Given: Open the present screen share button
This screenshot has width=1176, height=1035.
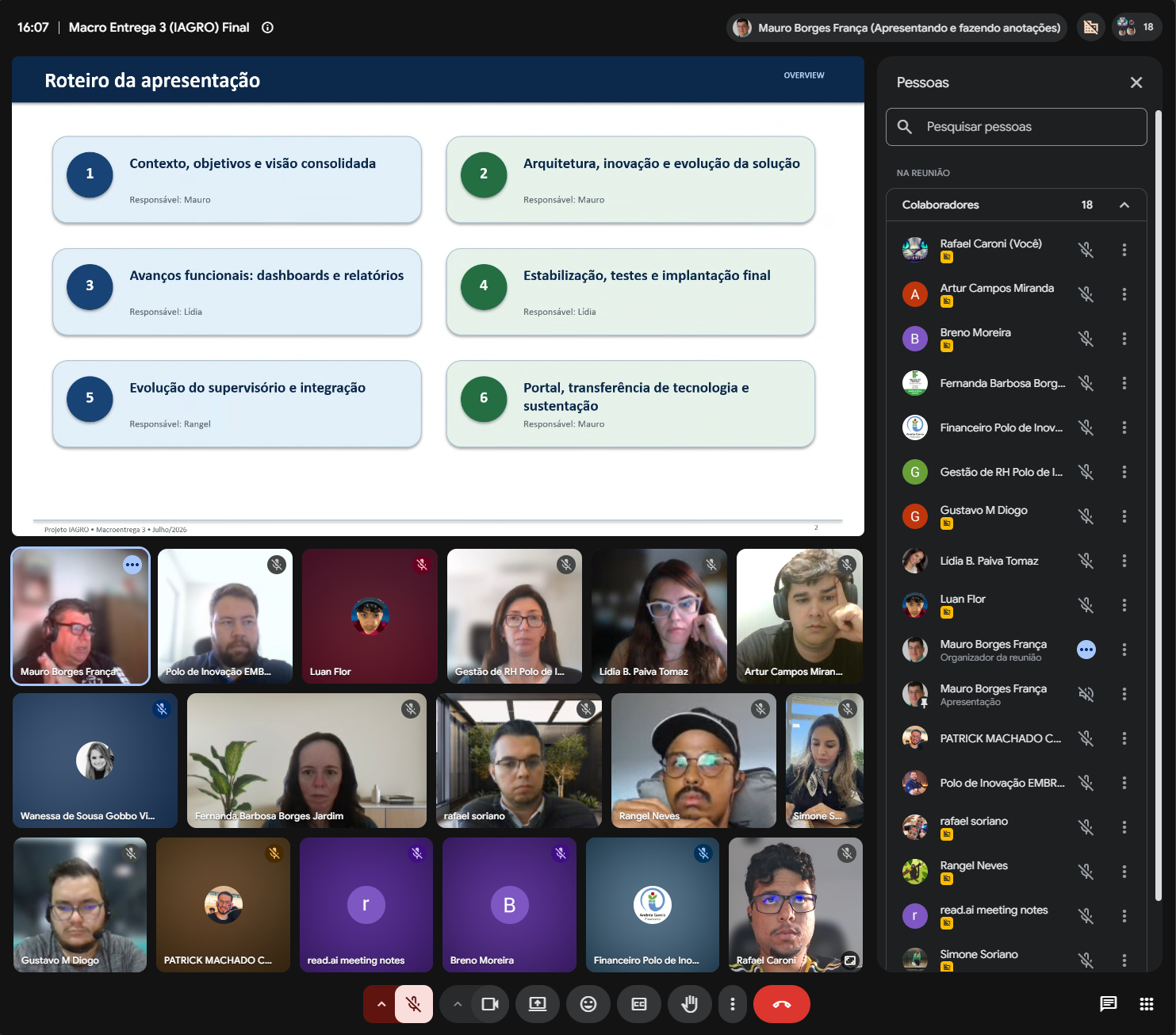Looking at the screenshot, I should (x=538, y=1004).
